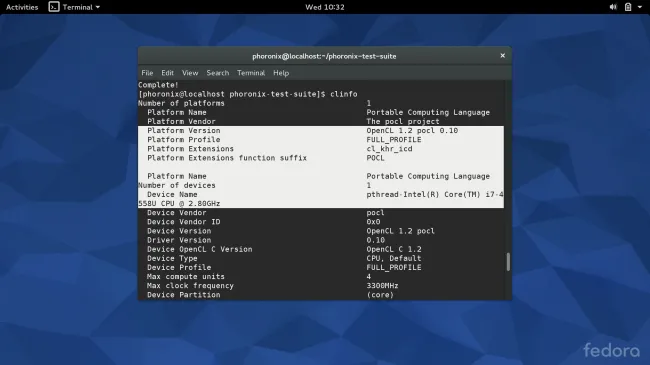Click 'Device Vendor ID' label
The image size is (650, 365).
(184, 222)
